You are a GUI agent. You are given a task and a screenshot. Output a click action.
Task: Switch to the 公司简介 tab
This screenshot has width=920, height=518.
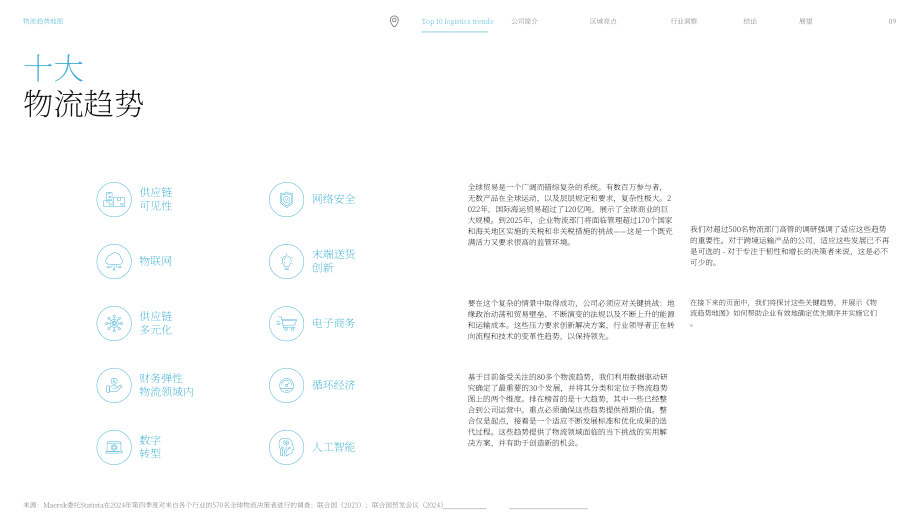point(525,21)
